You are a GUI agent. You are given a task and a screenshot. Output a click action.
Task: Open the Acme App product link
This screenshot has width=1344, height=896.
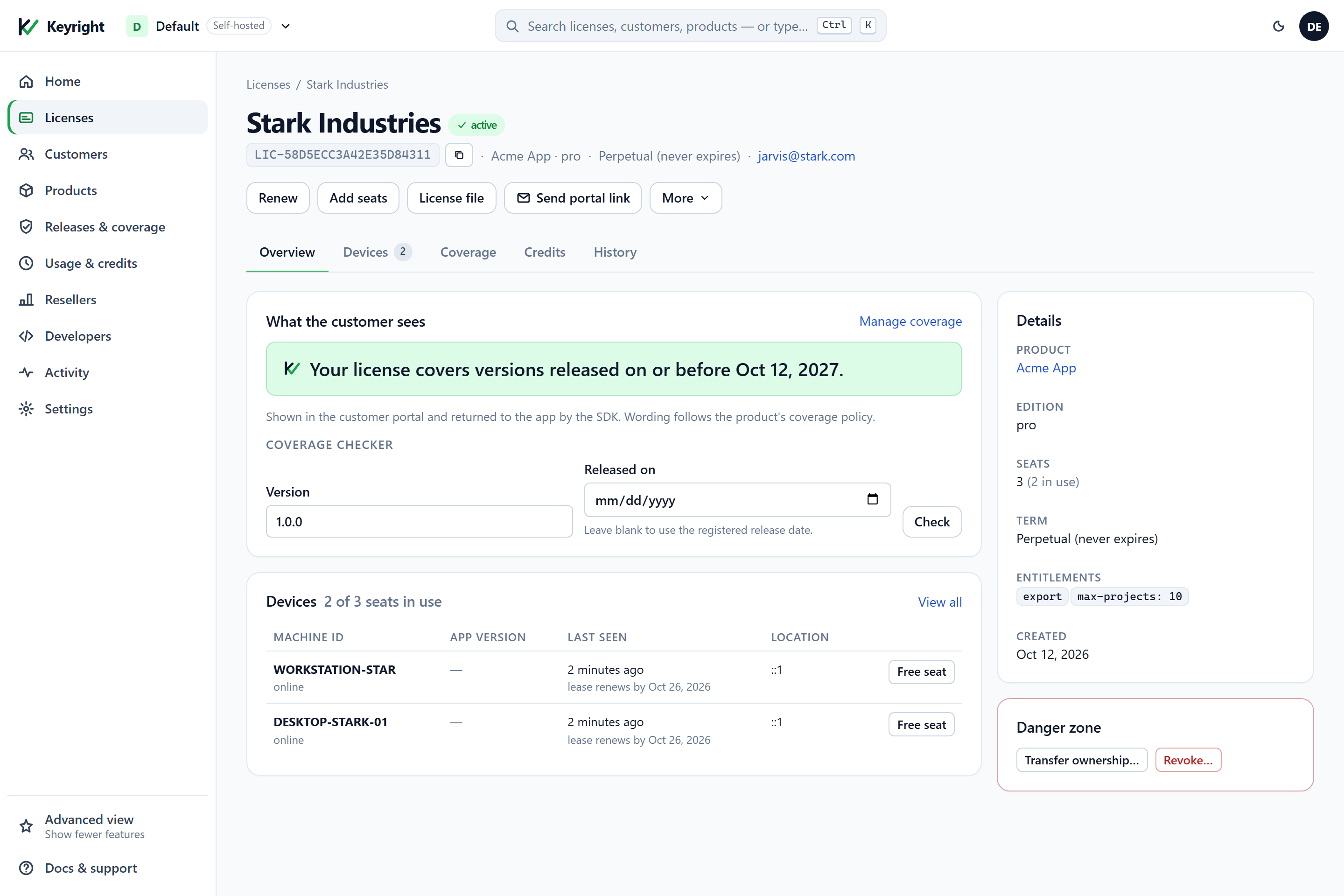tap(1046, 368)
